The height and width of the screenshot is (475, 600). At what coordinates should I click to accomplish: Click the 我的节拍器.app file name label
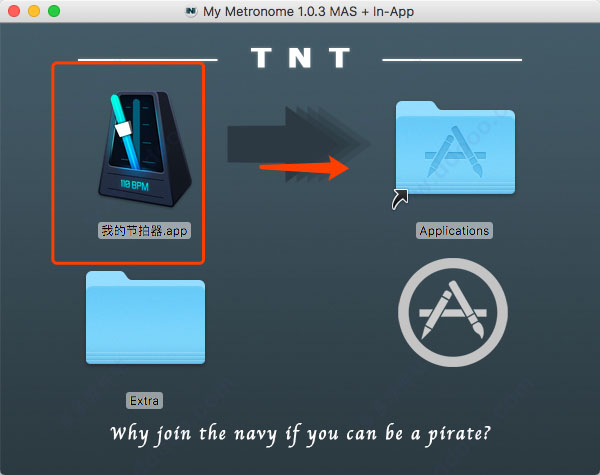144,231
